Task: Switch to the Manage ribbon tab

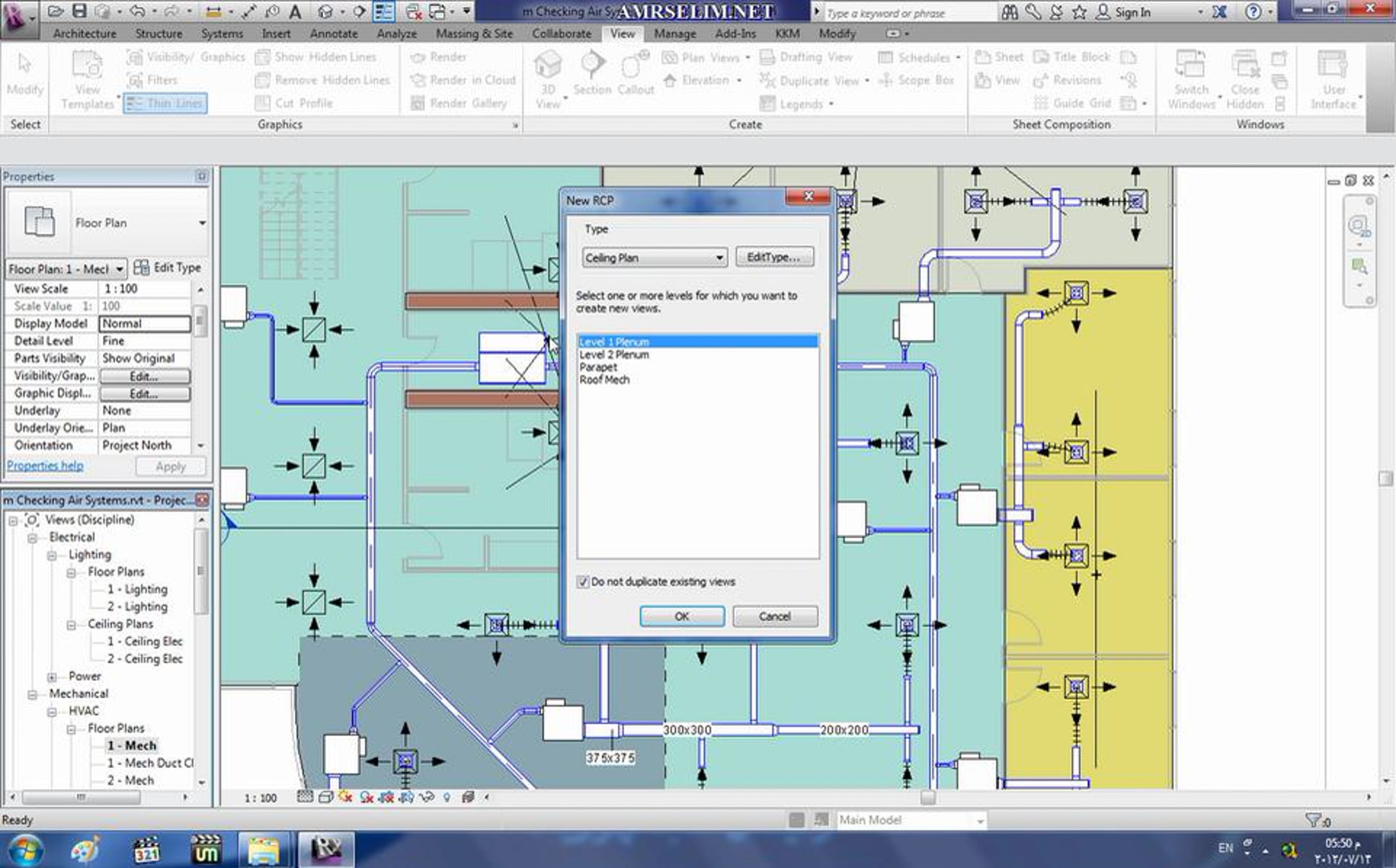Action: point(675,34)
